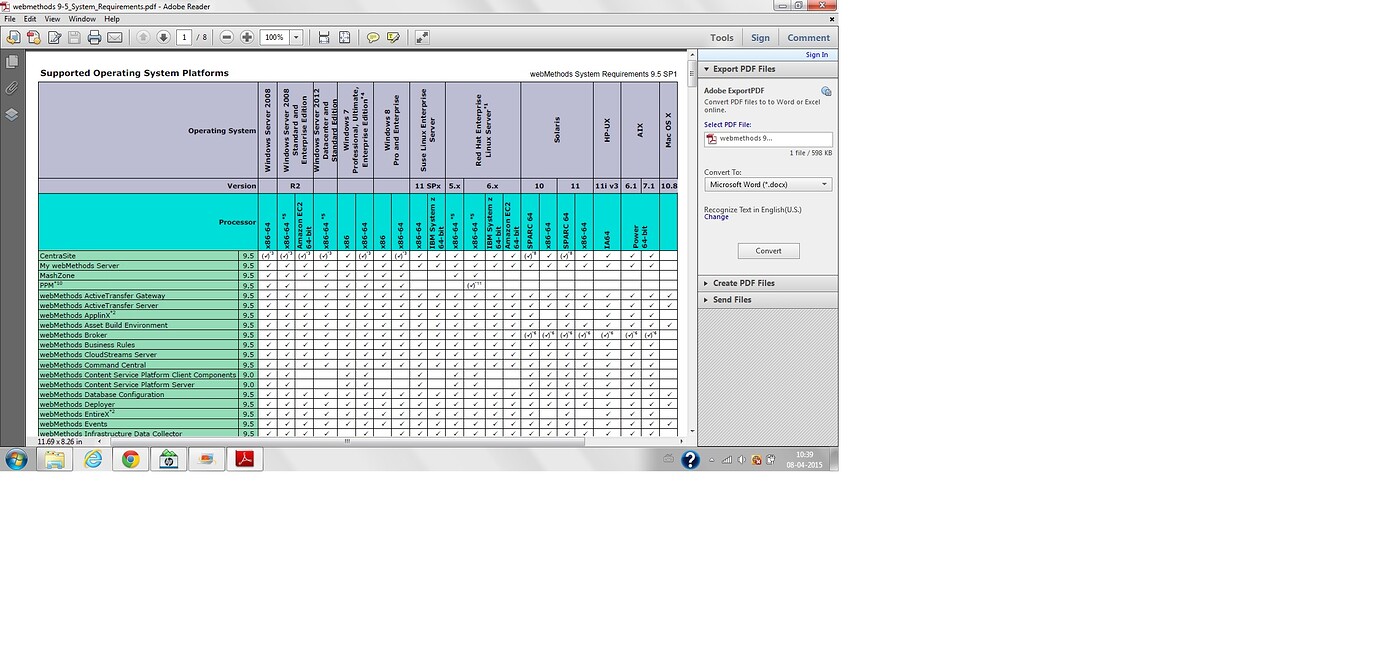Click the Sign document toolbar icon

coord(55,37)
